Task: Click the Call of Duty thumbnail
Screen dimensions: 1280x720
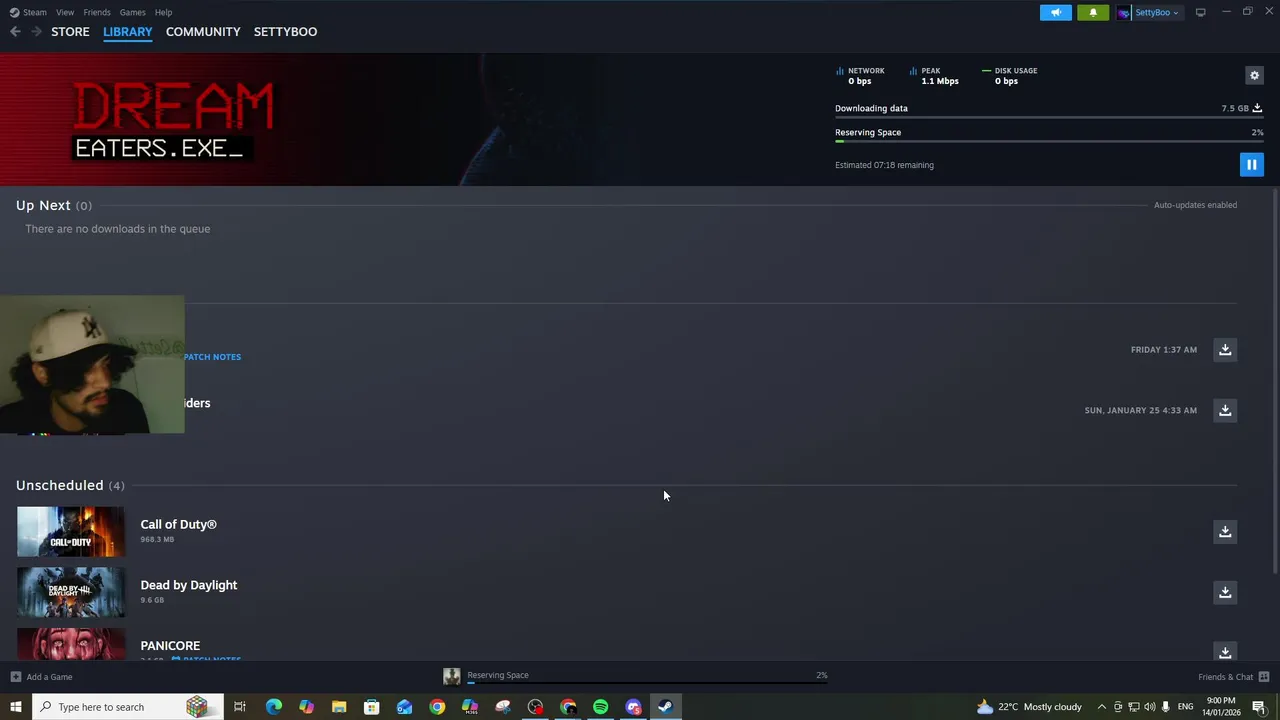Action: (71, 531)
